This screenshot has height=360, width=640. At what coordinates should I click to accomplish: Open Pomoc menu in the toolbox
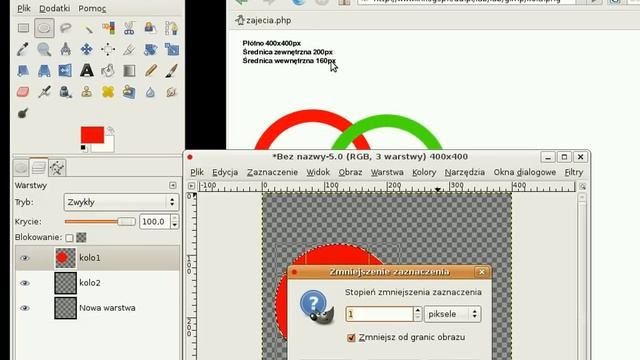pos(92,8)
